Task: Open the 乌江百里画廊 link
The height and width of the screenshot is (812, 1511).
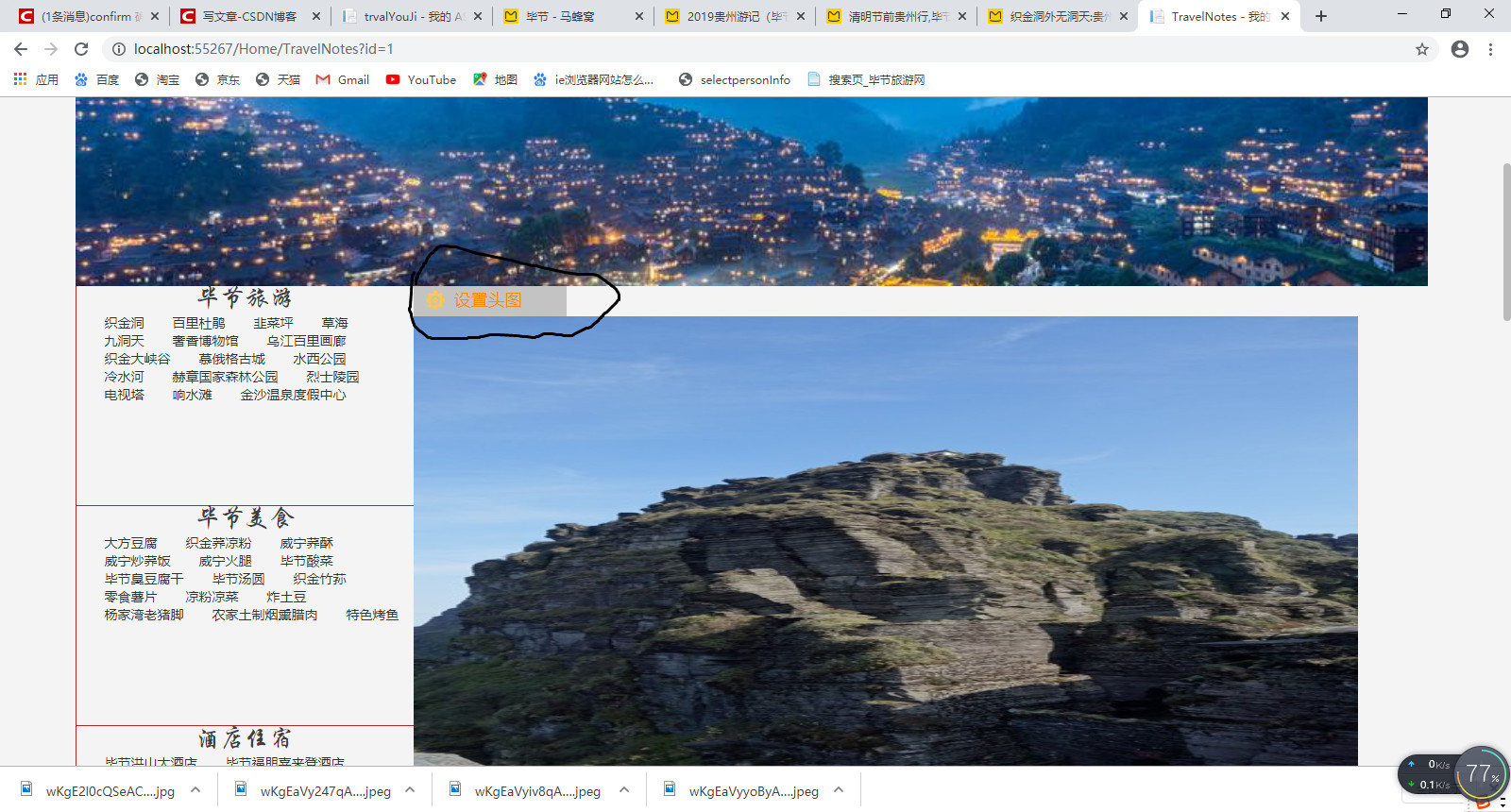Action: coord(306,341)
